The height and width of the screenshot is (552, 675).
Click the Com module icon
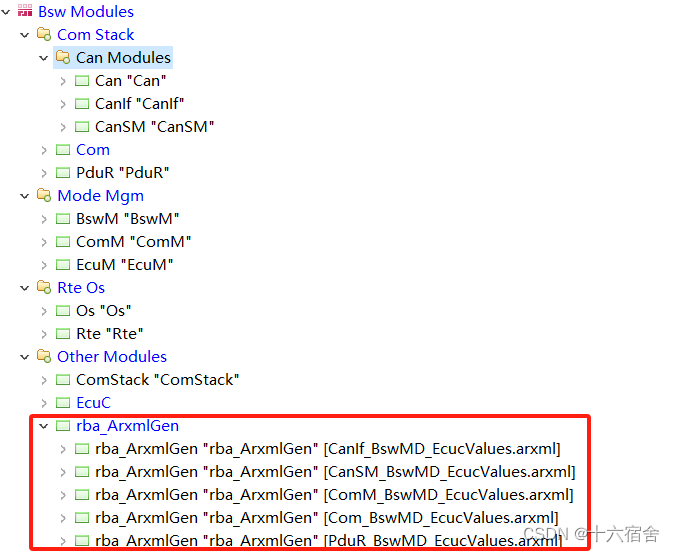click(x=63, y=149)
